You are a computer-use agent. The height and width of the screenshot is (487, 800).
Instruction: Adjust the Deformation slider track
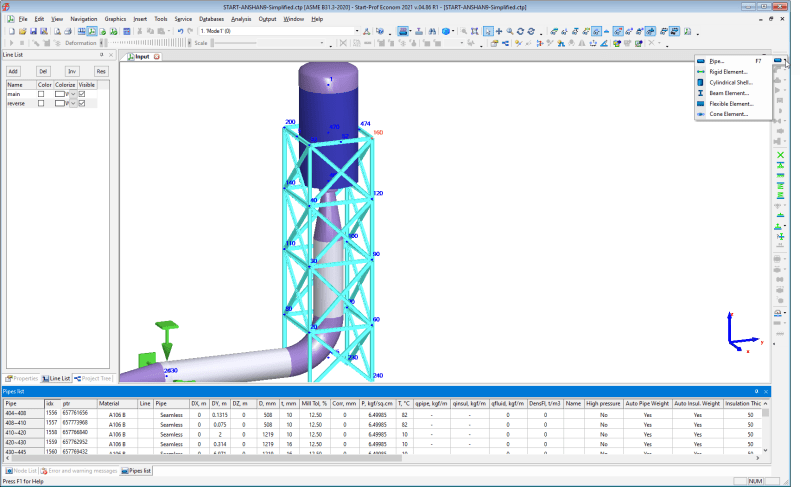145,43
